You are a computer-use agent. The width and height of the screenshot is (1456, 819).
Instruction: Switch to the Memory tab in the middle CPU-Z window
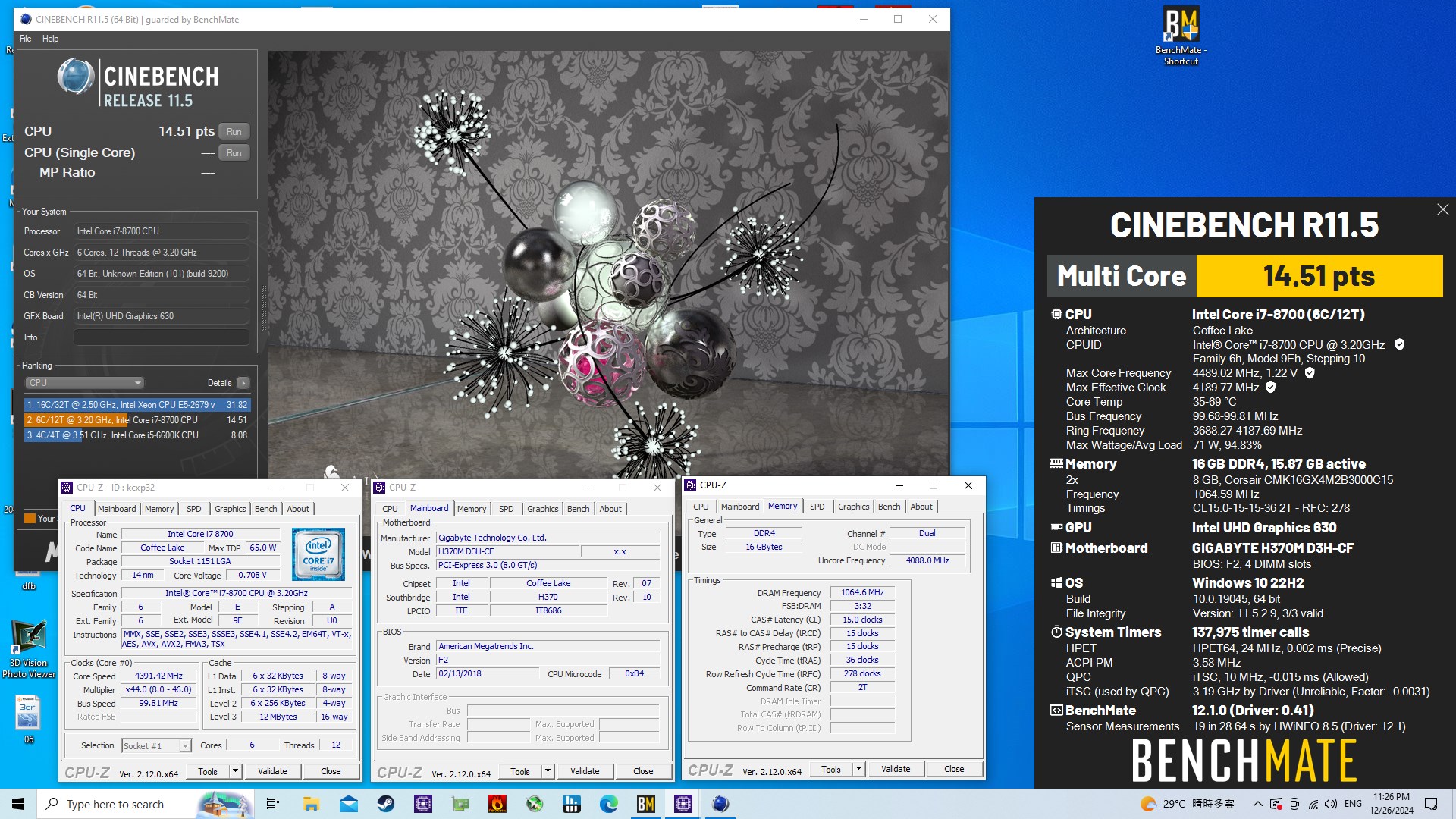click(472, 509)
